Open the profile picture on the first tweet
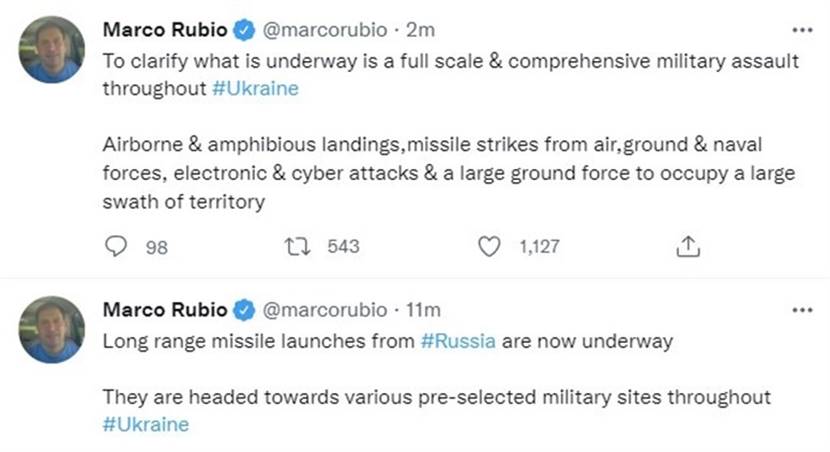 pyautogui.click(x=52, y=49)
